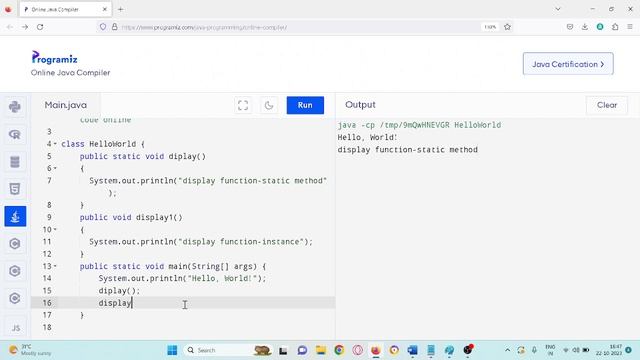Clear the output panel
Viewport: 640px width, 360px height.
pos(607,105)
